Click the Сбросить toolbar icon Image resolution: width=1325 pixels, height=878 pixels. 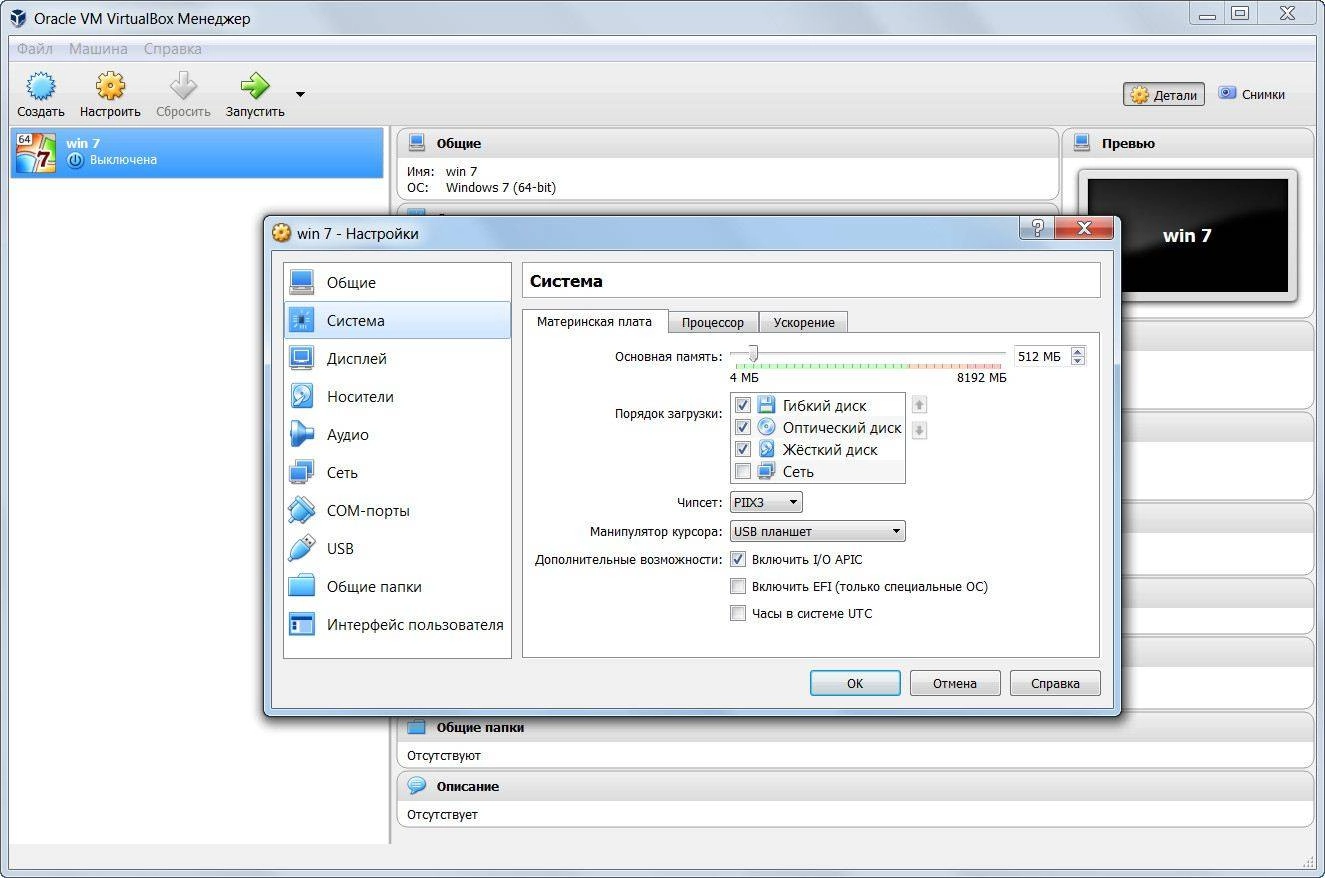pyautogui.click(x=183, y=86)
